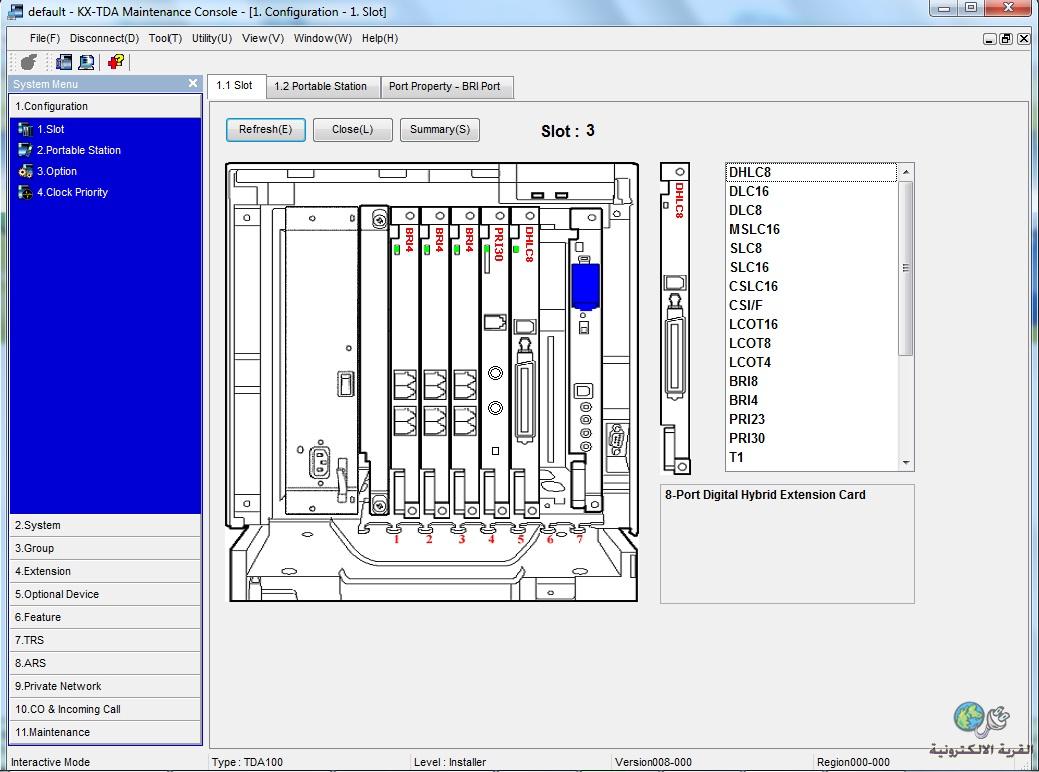Select PRI30 in the card list
The height and width of the screenshot is (772, 1039).
811,439
